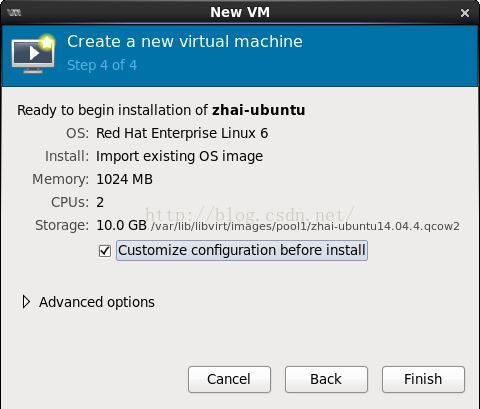Click the virtual machine monitor wizard icon
480x409 pixels.
click(33, 54)
